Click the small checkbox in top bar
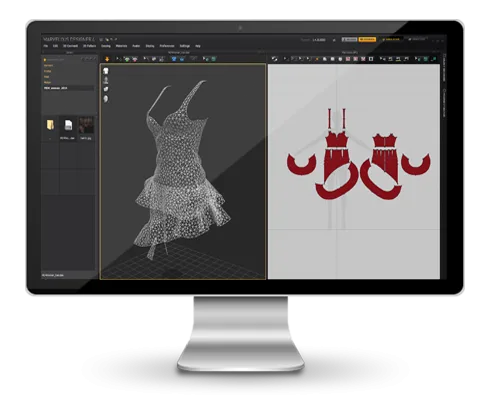This screenshot has height=395, width=480. (334, 40)
